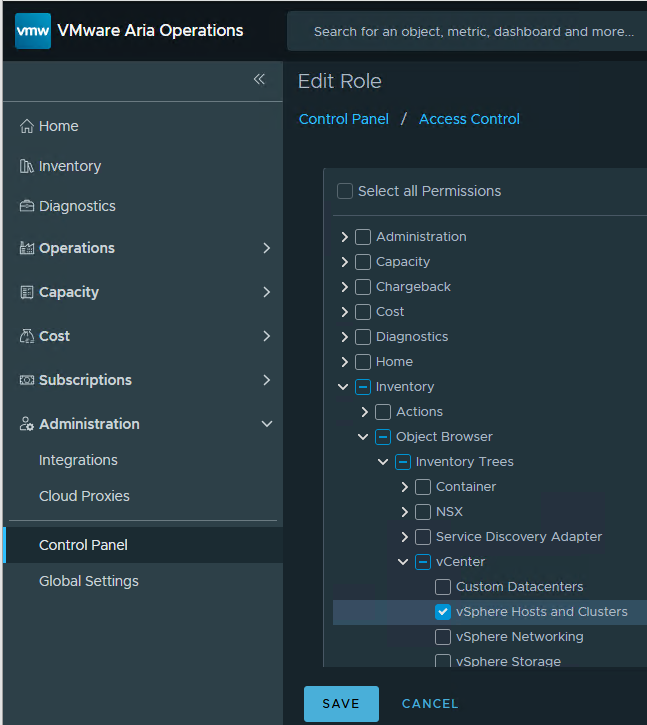
Task: Click the VMware Aria Operations logo
Action: 32,30
